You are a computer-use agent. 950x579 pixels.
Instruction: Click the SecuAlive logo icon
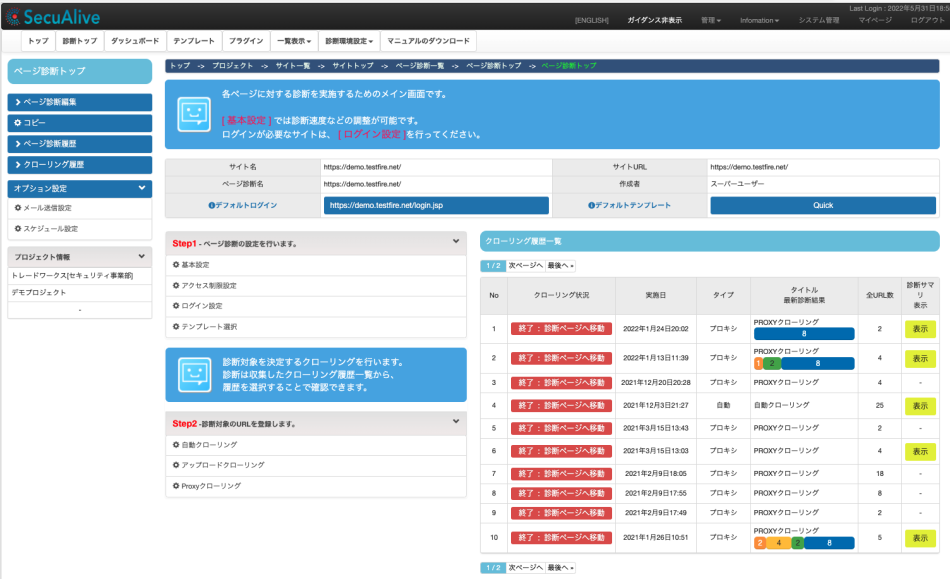click(13, 17)
